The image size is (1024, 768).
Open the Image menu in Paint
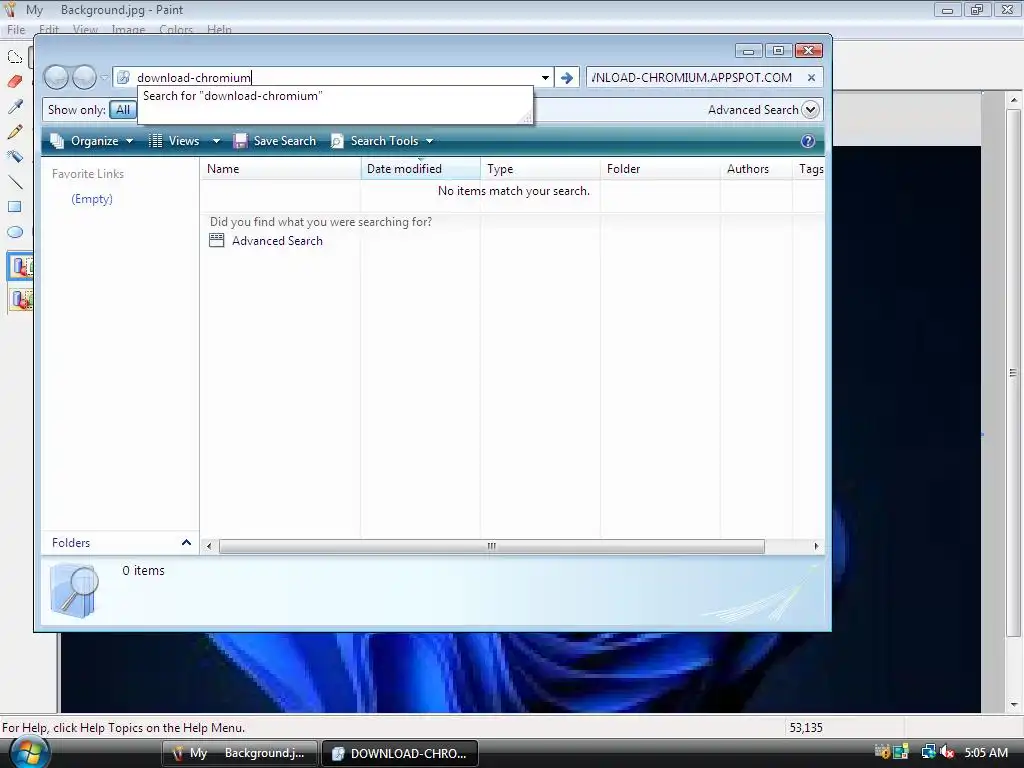(x=128, y=29)
